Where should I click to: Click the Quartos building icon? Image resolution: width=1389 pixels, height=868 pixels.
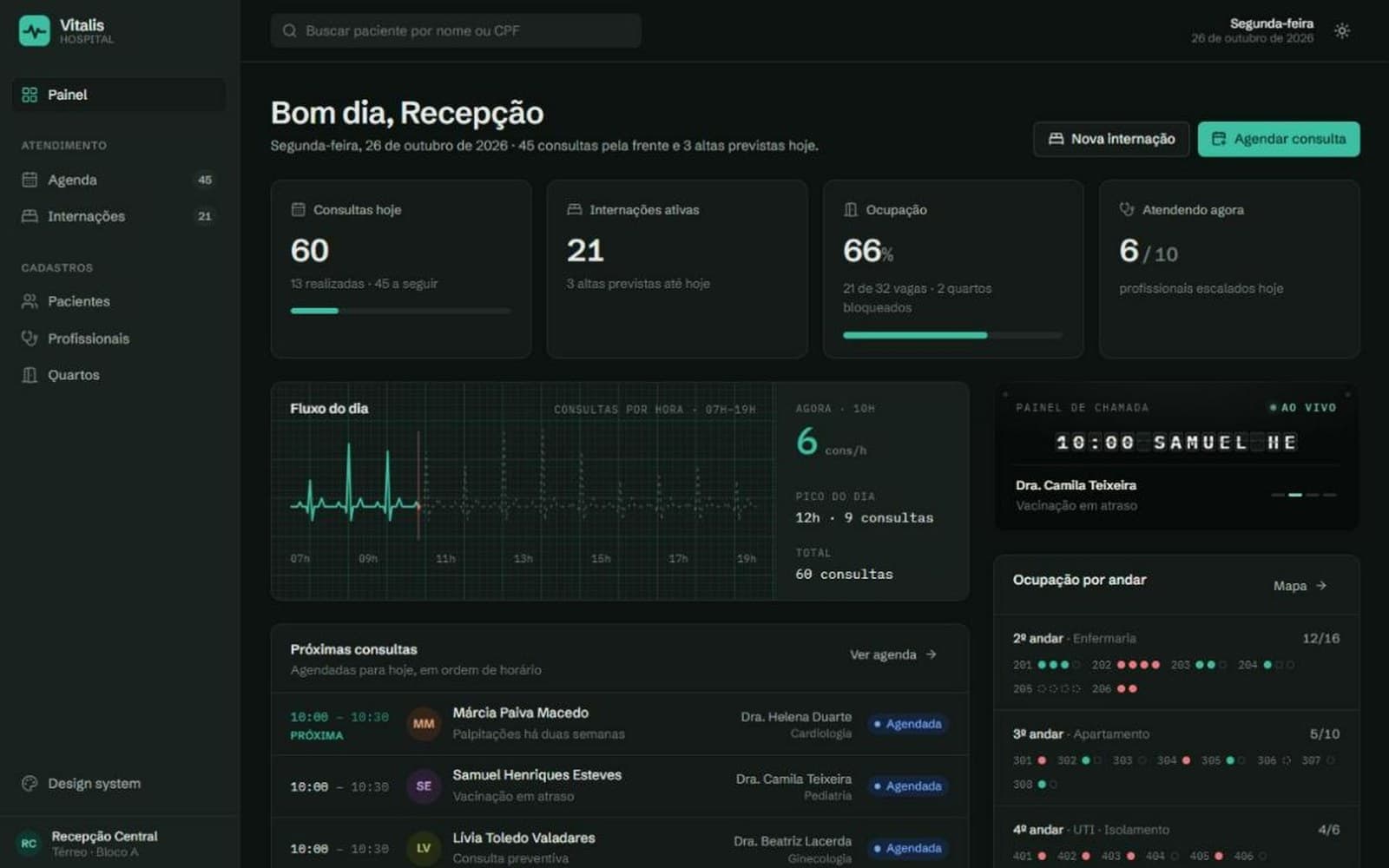pyautogui.click(x=30, y=375)
